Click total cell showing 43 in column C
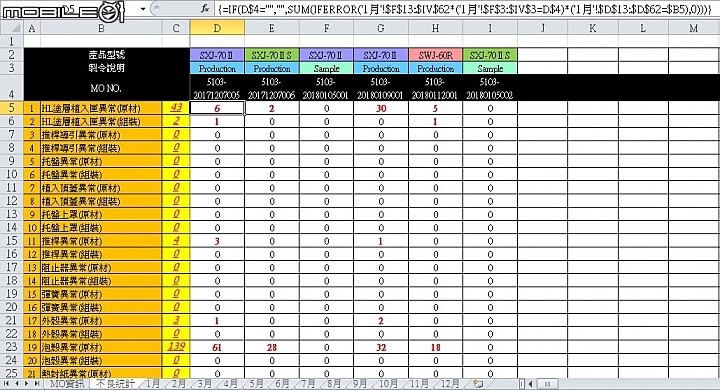The width and height of the screenshot is (720, 390). pyautogui.click(x=176, y=108)
